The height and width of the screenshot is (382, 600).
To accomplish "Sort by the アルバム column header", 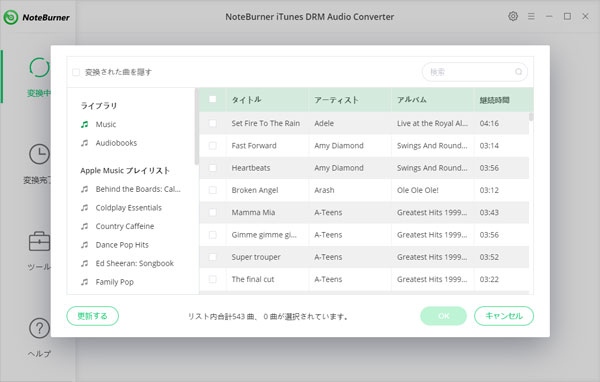I will pos(412,100).
